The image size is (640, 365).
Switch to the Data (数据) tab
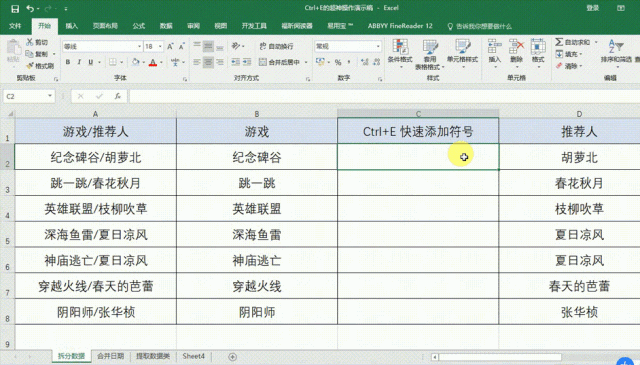click(166, 26)
